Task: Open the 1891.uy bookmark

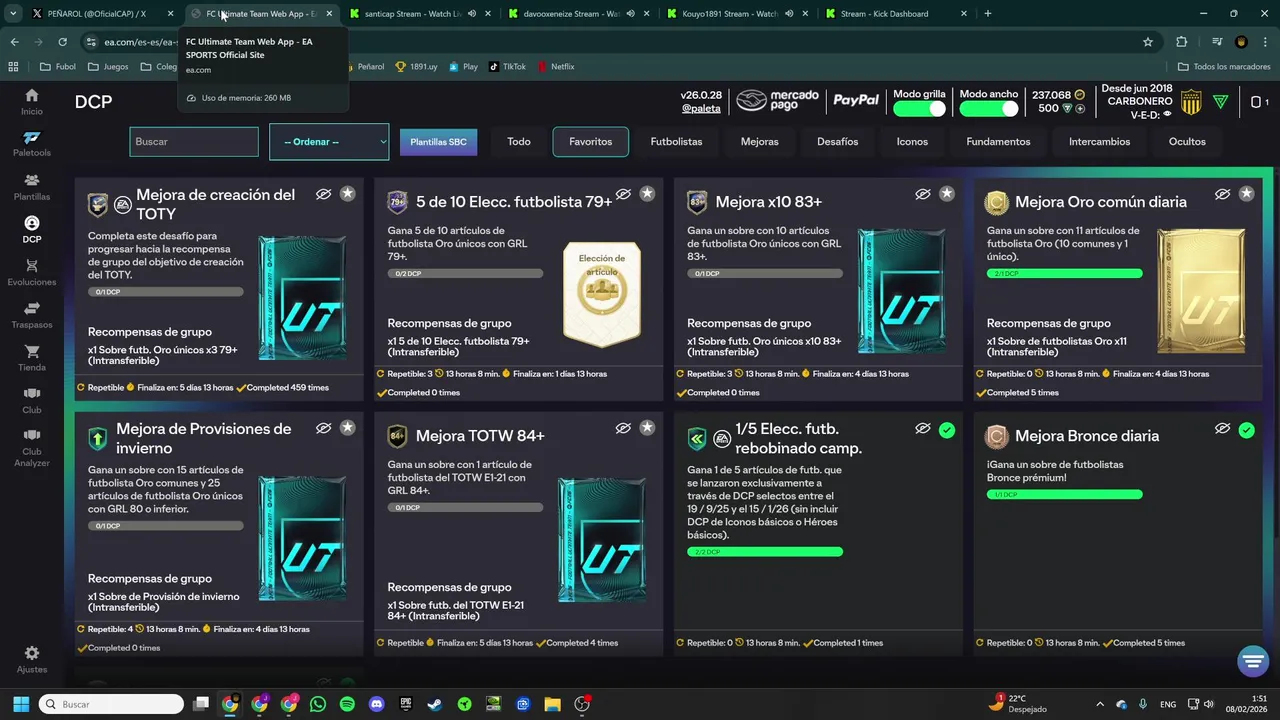Action: [416, 66]
